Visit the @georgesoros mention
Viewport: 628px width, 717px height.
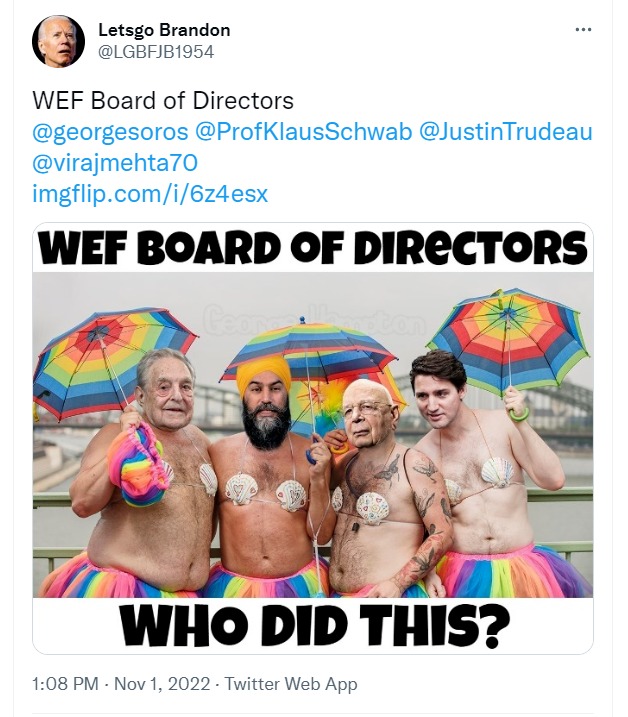tap(112, 132)
